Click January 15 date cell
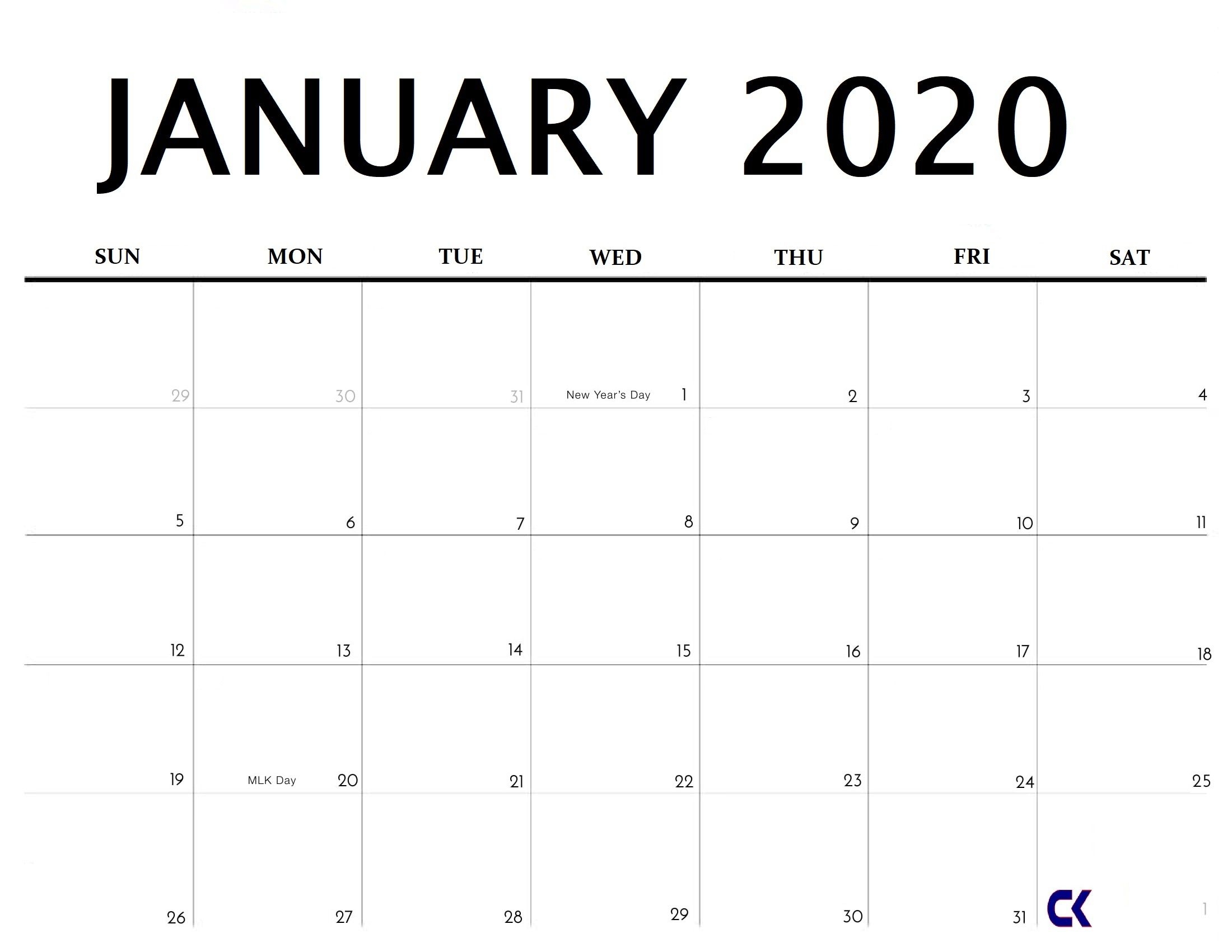The width and height of the screenshot is (1232, 952). pos(615,600)
